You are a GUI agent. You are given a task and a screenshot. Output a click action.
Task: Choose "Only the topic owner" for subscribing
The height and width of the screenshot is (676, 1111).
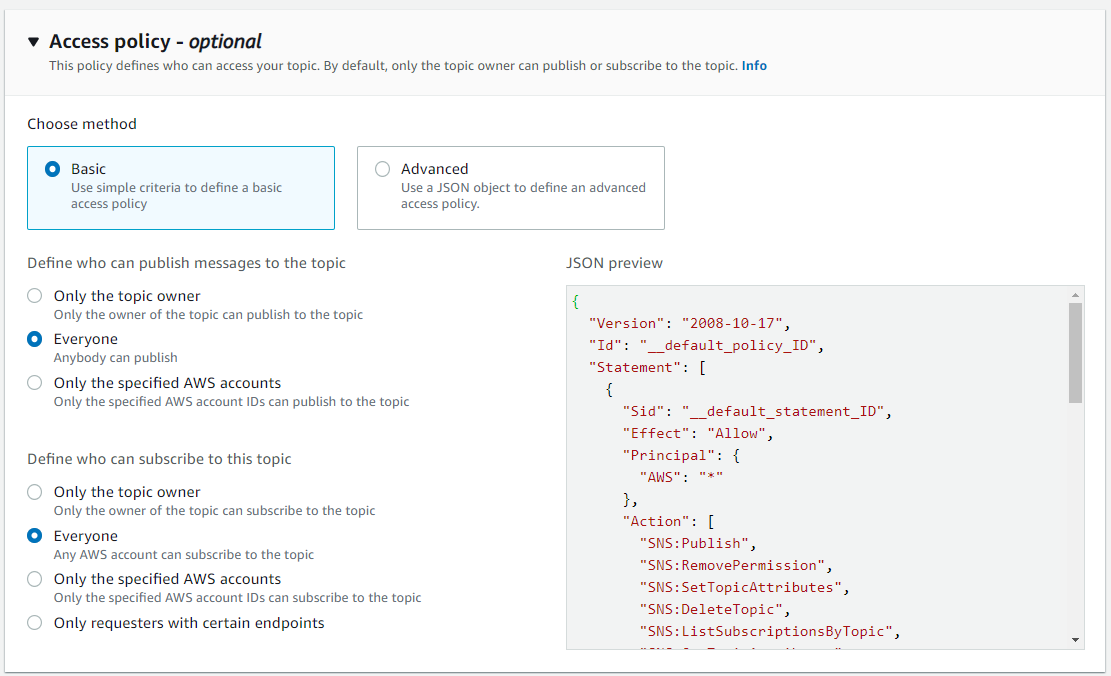click(x=35, y=492)
